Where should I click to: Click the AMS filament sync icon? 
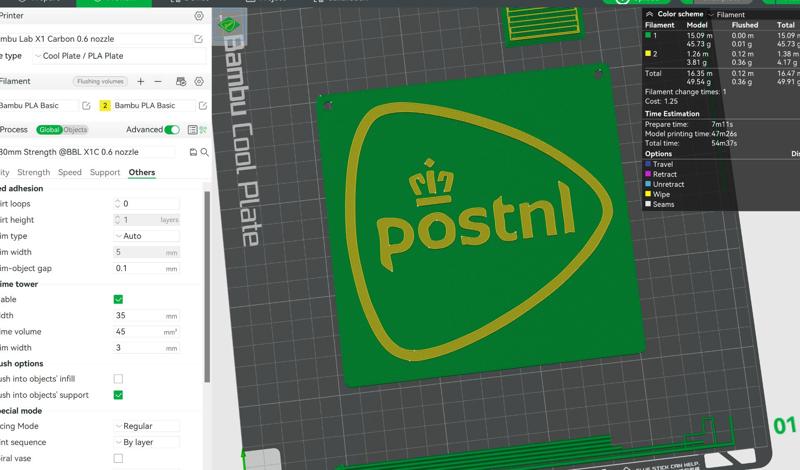click(x=181, y=81)
